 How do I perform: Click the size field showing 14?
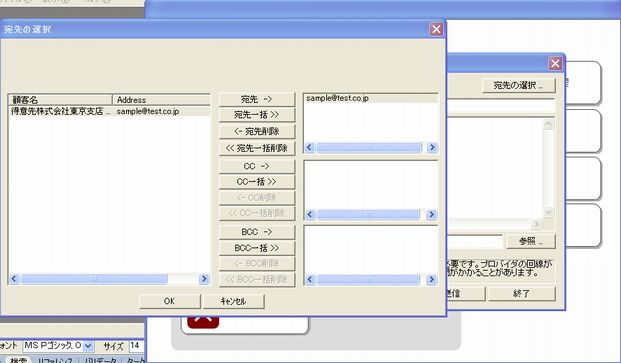136,346
